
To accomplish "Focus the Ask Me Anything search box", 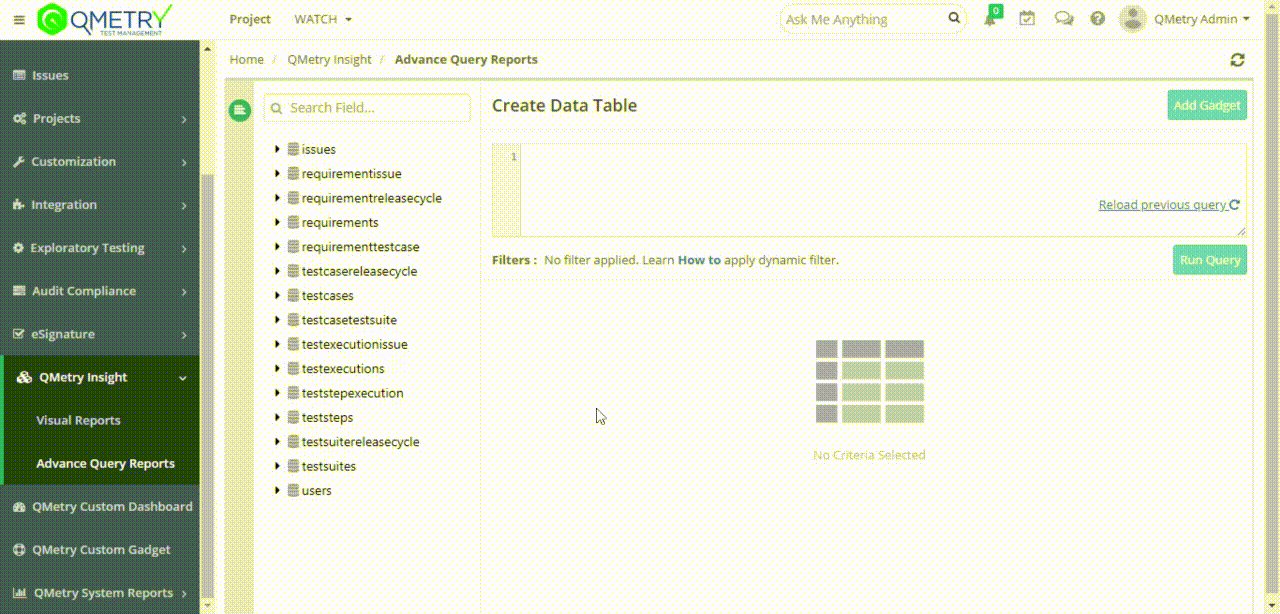I will pos(872,19).
